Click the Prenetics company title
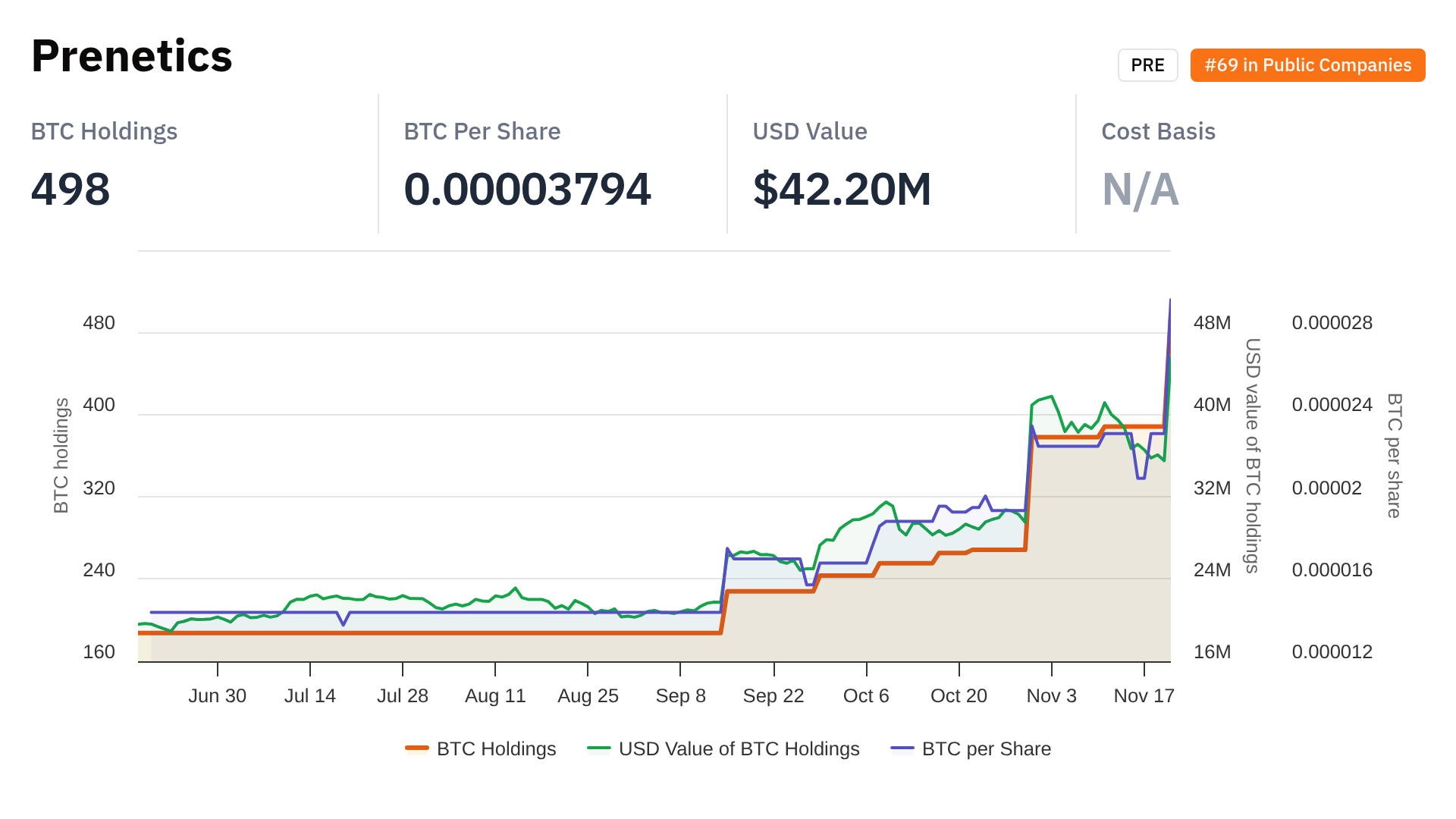The image size is (1456, 819). [132, 56]
